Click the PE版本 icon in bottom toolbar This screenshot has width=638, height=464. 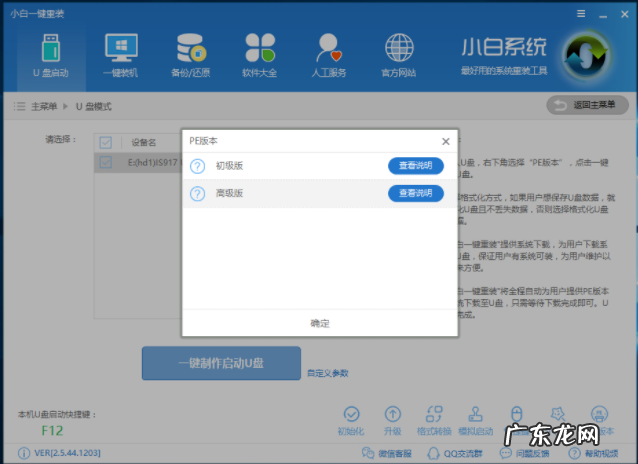coord(599,414)
